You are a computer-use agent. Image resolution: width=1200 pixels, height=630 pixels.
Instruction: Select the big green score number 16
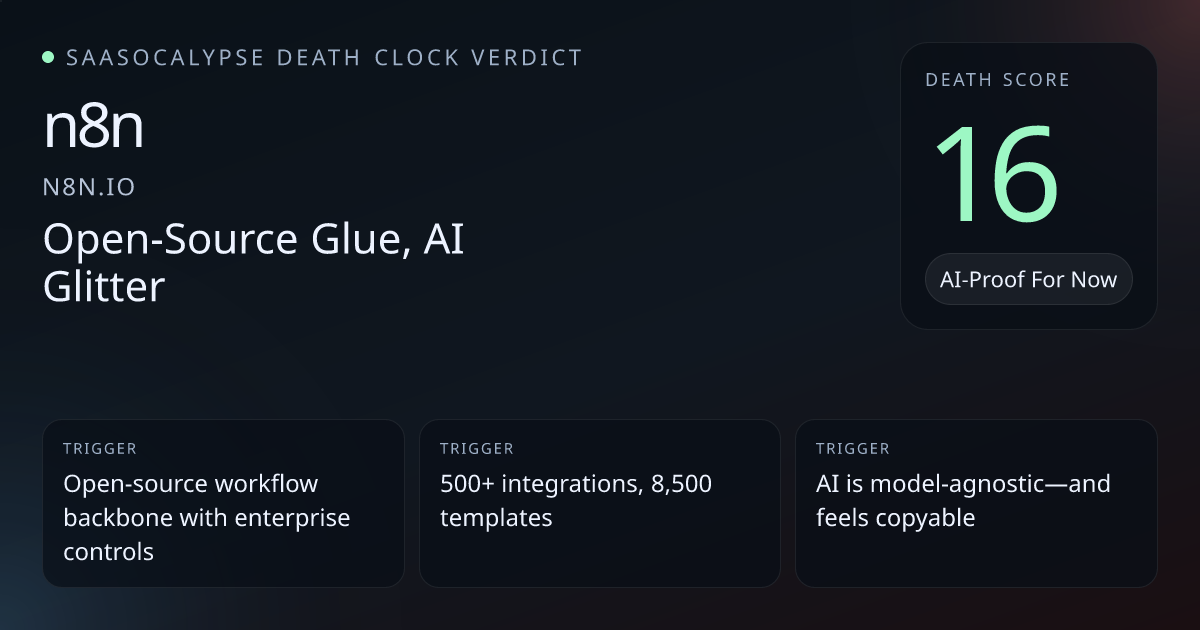pyautogui.click(x=997, y=175)
